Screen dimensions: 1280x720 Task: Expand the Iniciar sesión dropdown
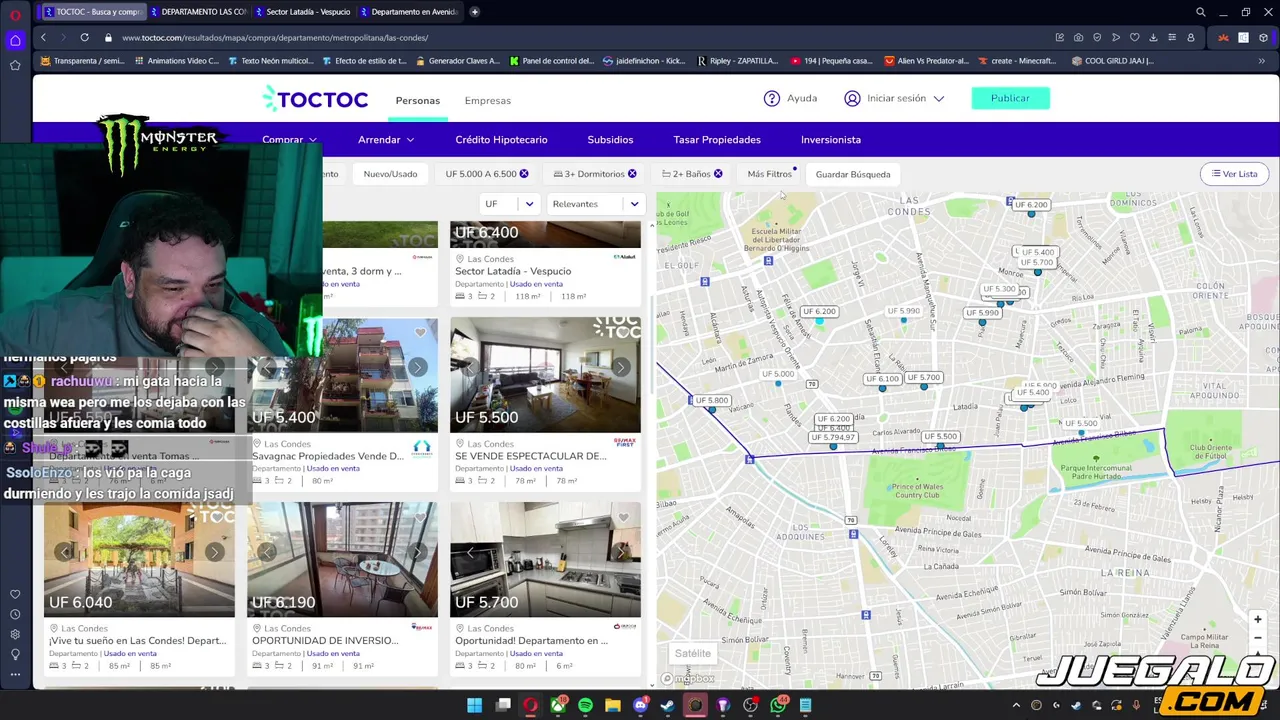pos(939,99)
